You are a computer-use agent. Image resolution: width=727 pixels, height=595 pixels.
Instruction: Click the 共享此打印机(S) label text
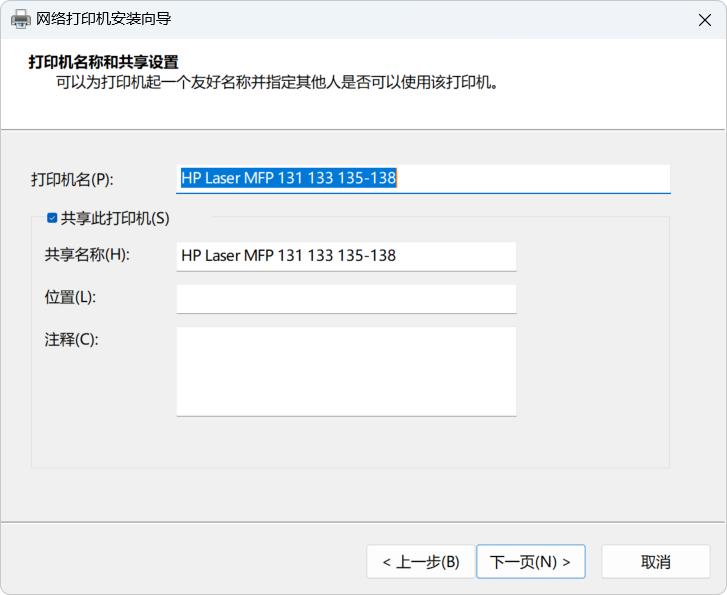pyautogui.click(x=115, y=218)
